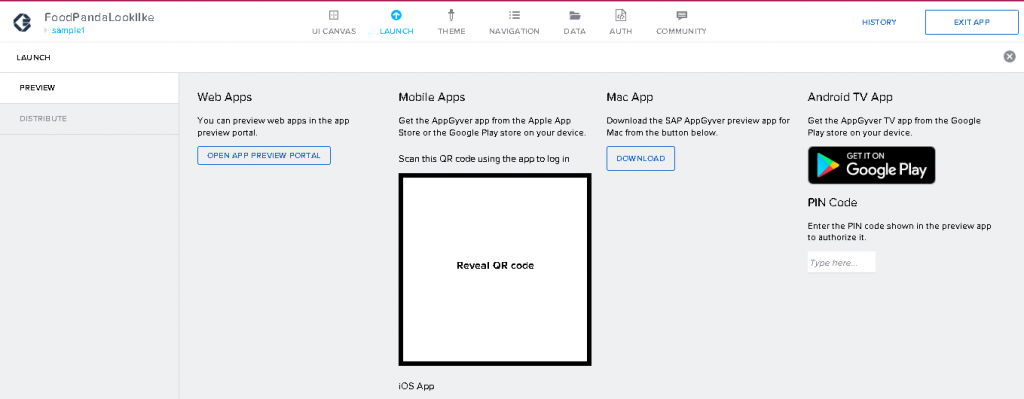Screen dimensions: 1024x399
Task: Close the Launch panel with X
Action: click(1010, 57)
